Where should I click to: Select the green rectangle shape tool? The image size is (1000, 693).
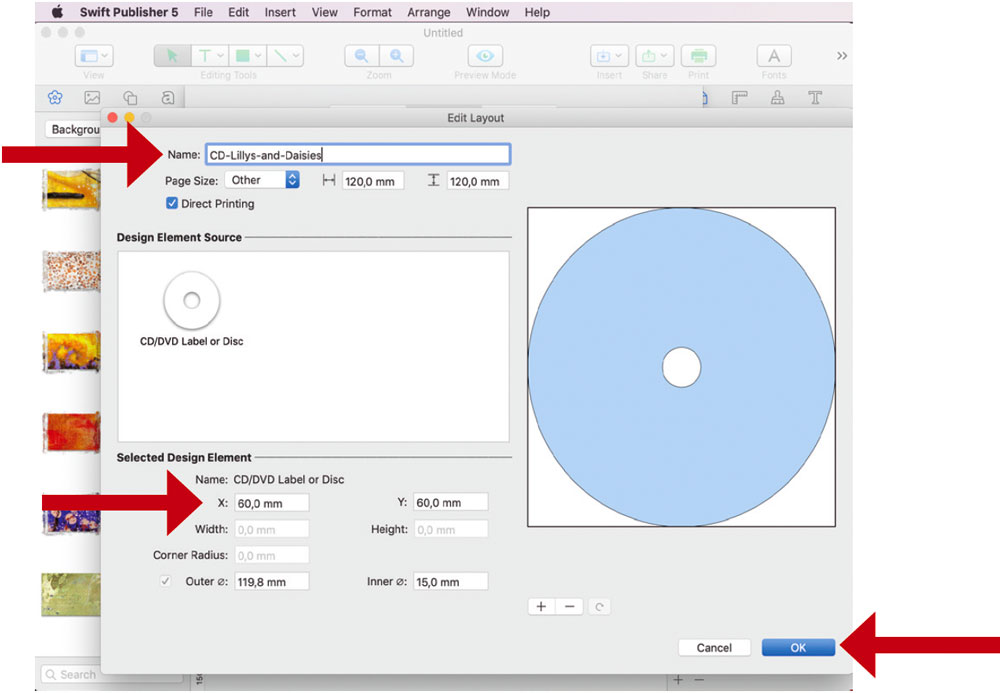(x=242, y=56)
